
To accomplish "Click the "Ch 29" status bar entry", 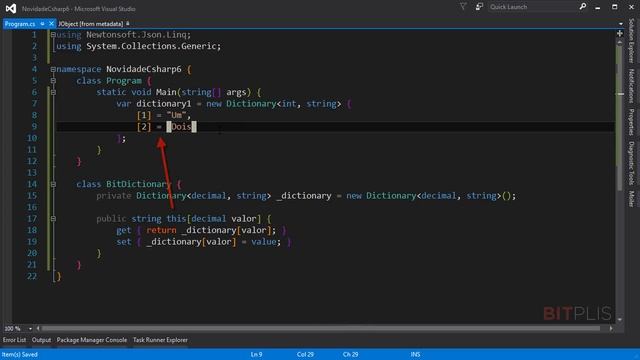I will 350,354.
